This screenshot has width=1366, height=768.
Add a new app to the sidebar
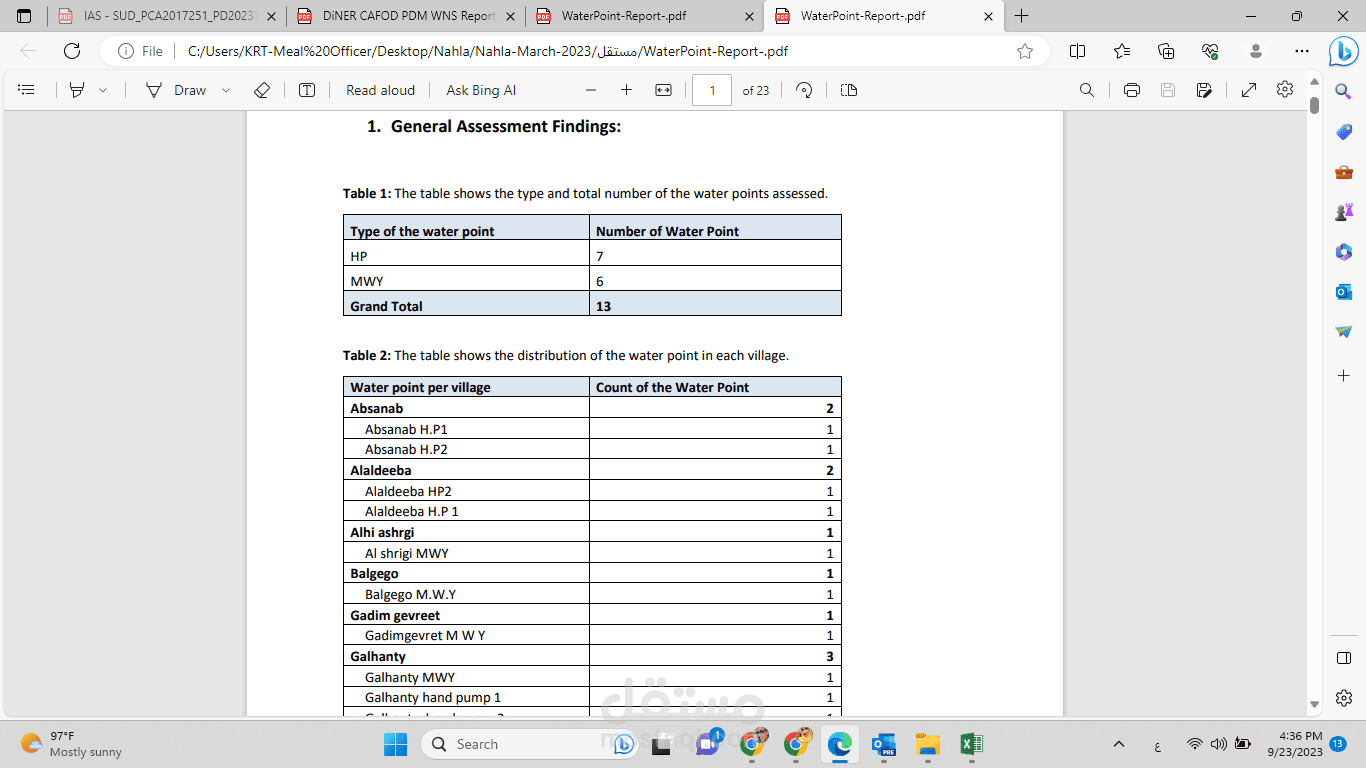tap(1344, 375)
